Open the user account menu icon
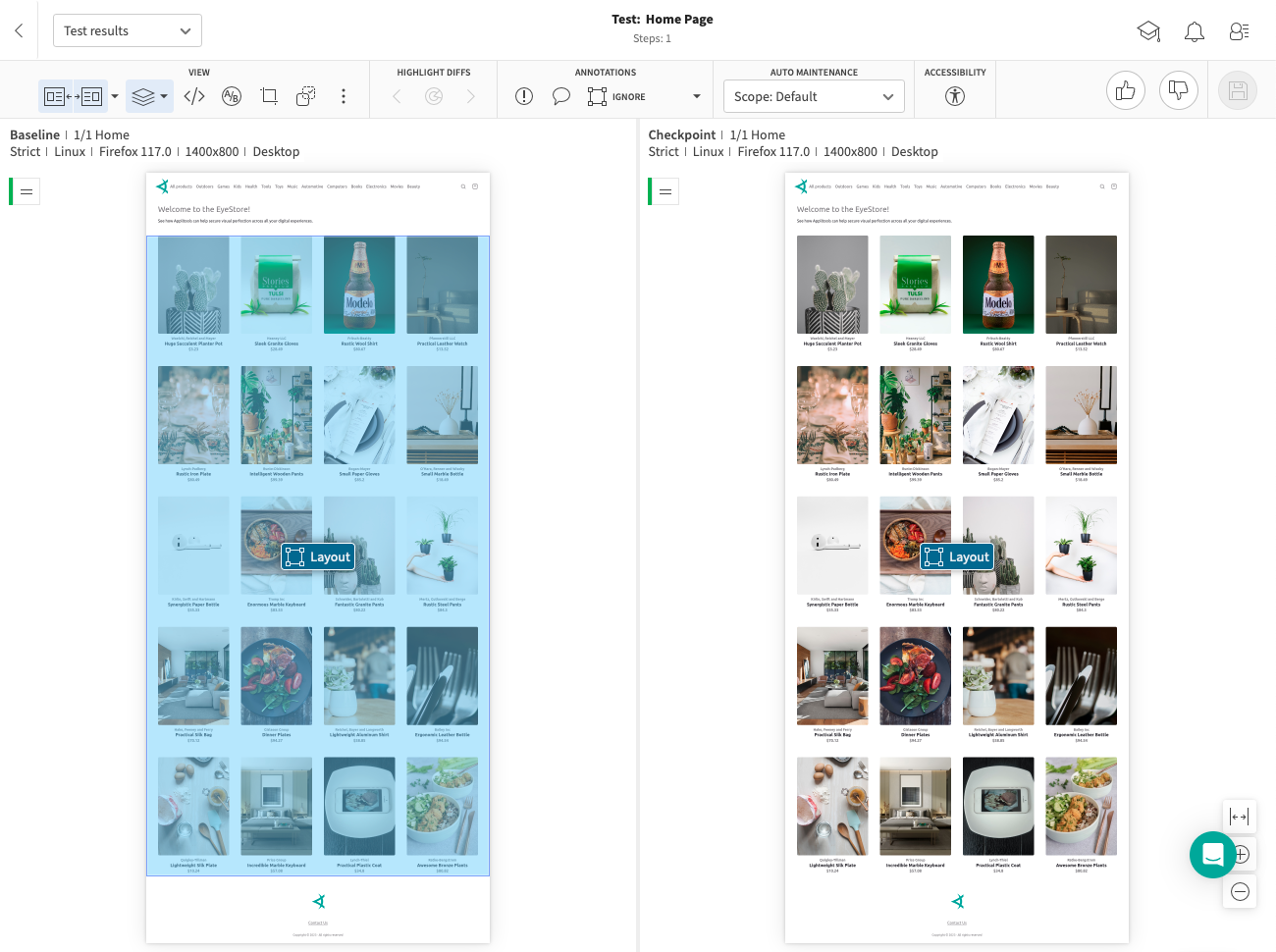This screenshot has height=952, width=1276. tap(1239, 31)
